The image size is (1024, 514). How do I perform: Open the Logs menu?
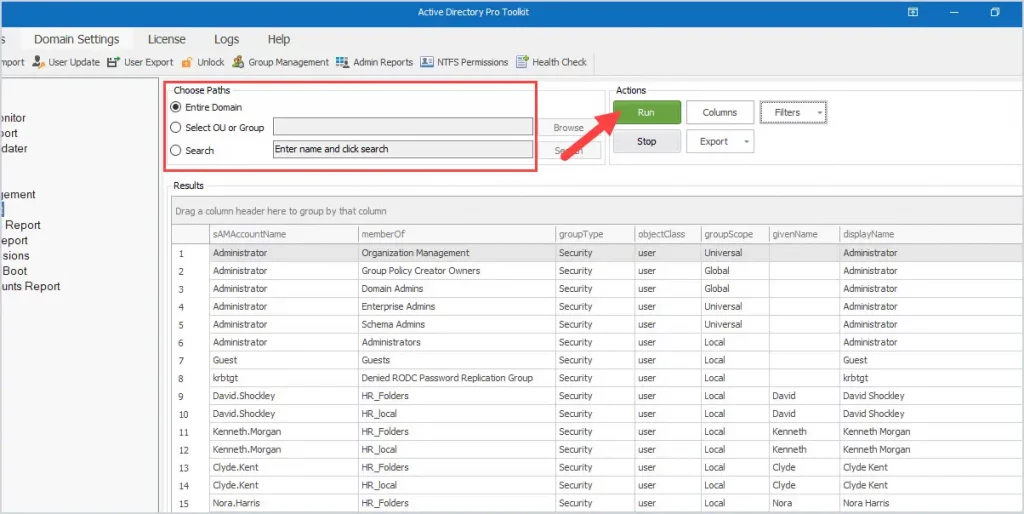227,39
